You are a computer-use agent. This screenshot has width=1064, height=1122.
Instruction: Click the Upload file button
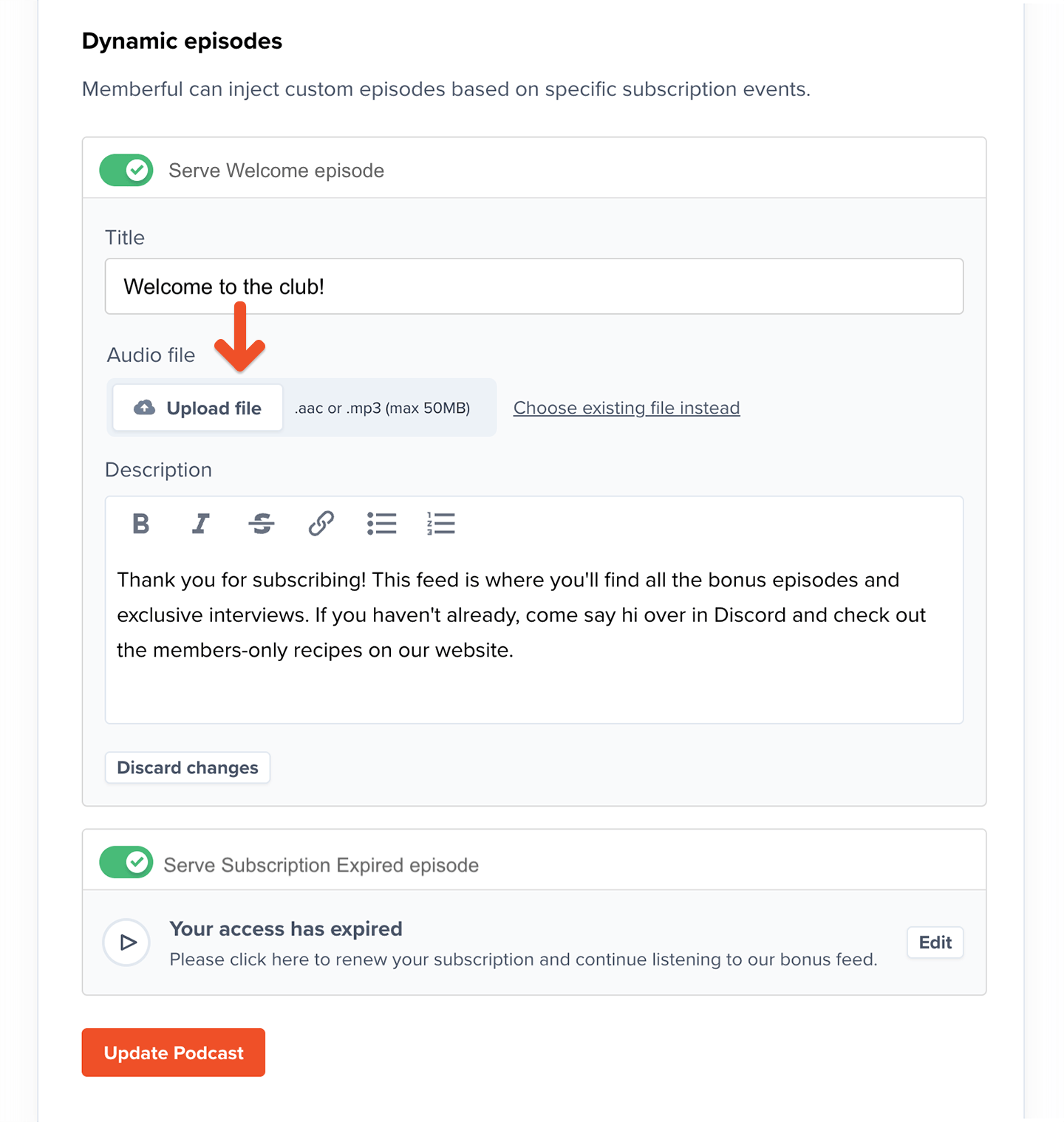coord(197,408)
